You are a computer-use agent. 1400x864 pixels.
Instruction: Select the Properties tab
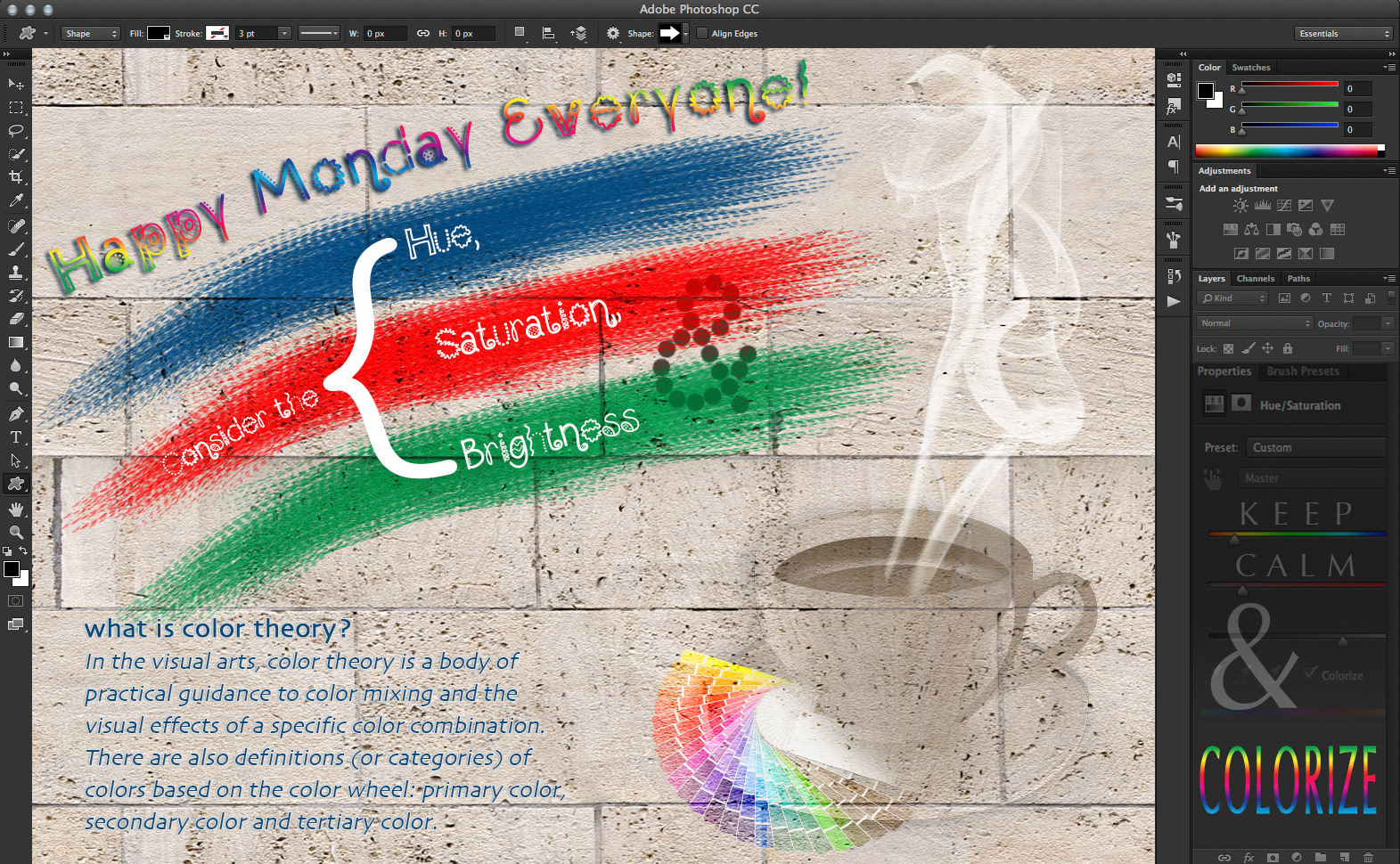click(x=1224, y=371)
